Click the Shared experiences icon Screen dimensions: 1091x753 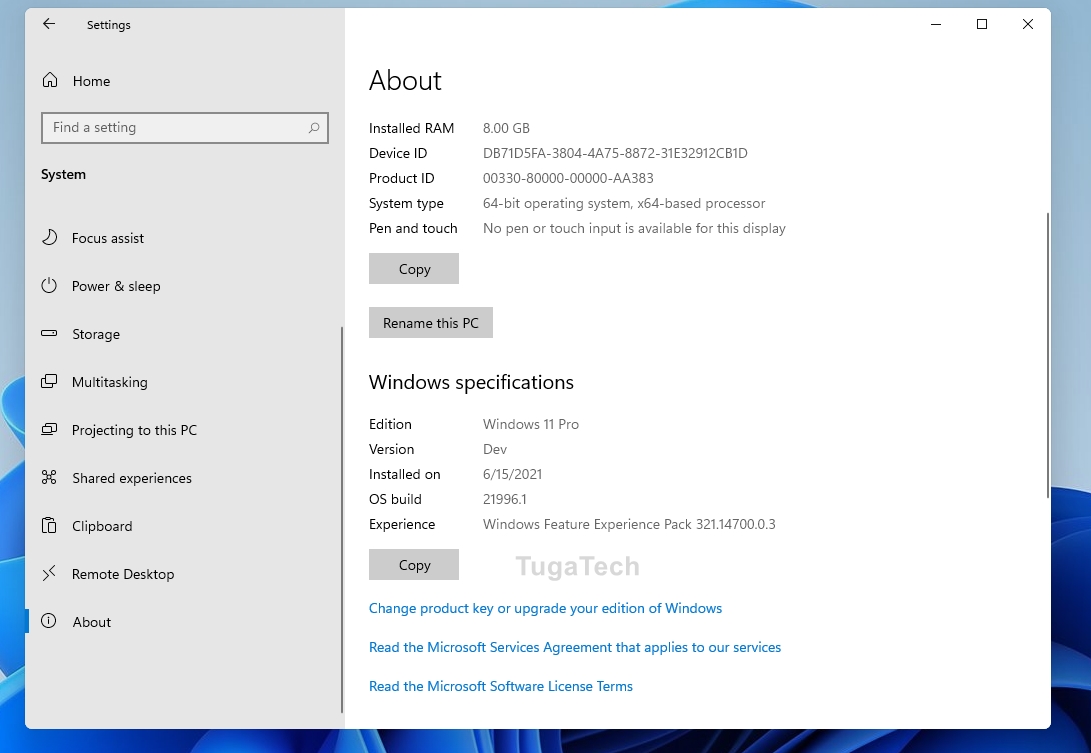pyautogui.click(x=49, y=477)
